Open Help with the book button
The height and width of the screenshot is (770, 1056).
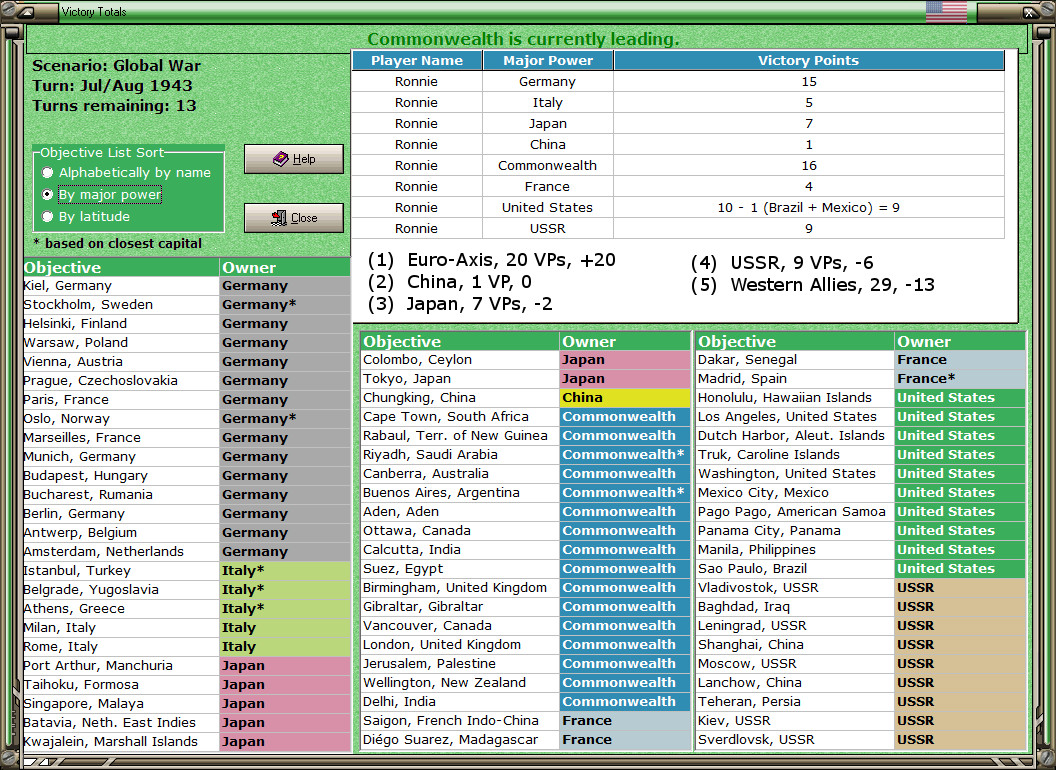pyautogui.click(x=293, y=159)
